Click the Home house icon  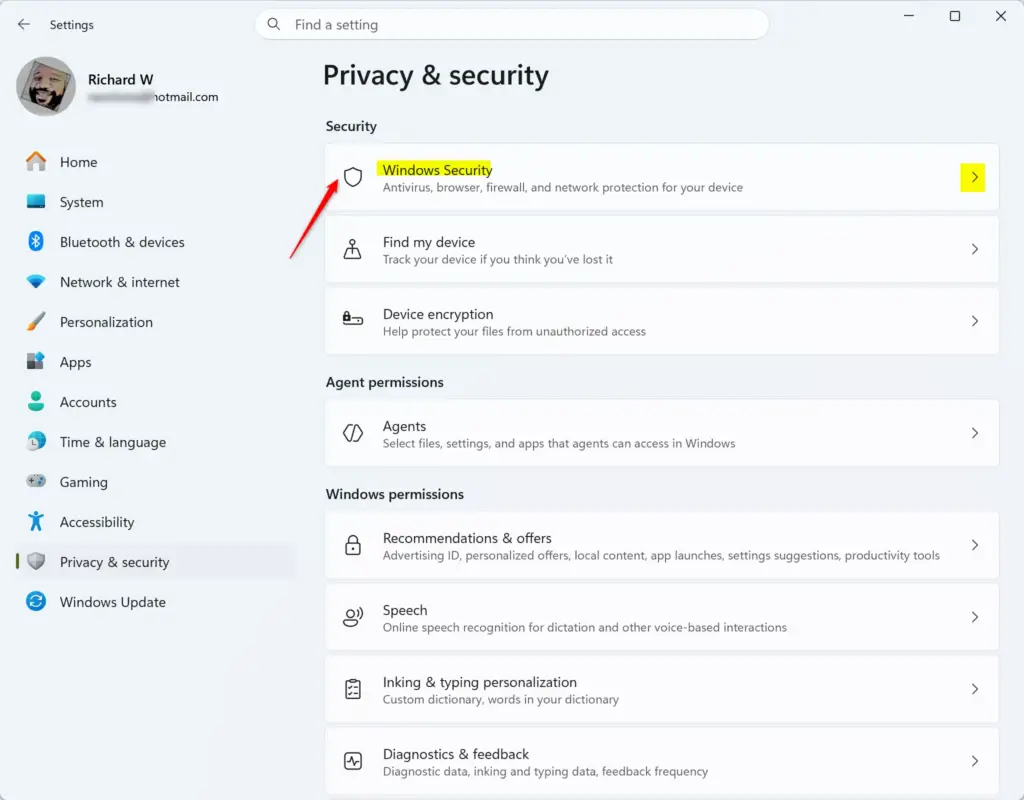(x=36, y=161)
